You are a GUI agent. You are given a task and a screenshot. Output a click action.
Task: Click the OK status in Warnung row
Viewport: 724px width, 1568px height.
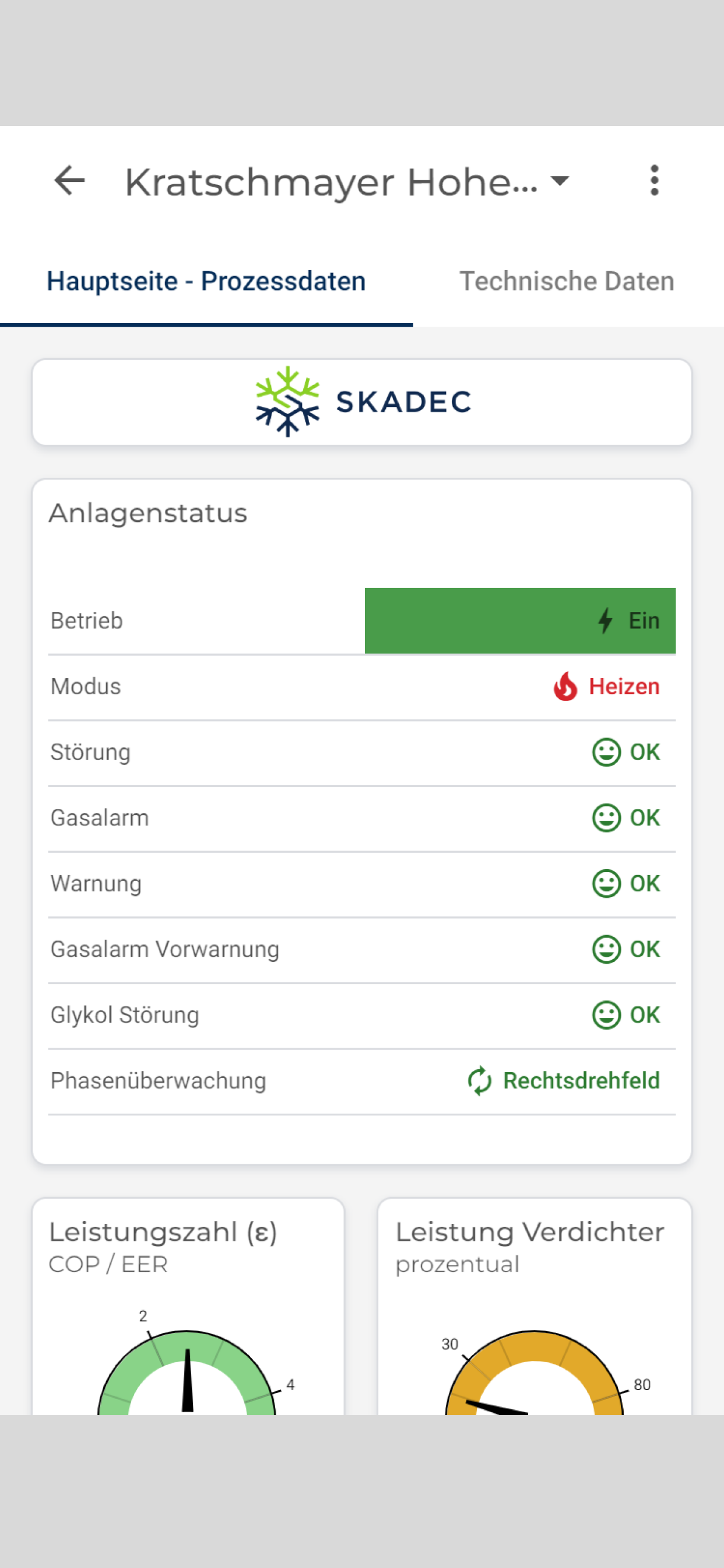644,883
